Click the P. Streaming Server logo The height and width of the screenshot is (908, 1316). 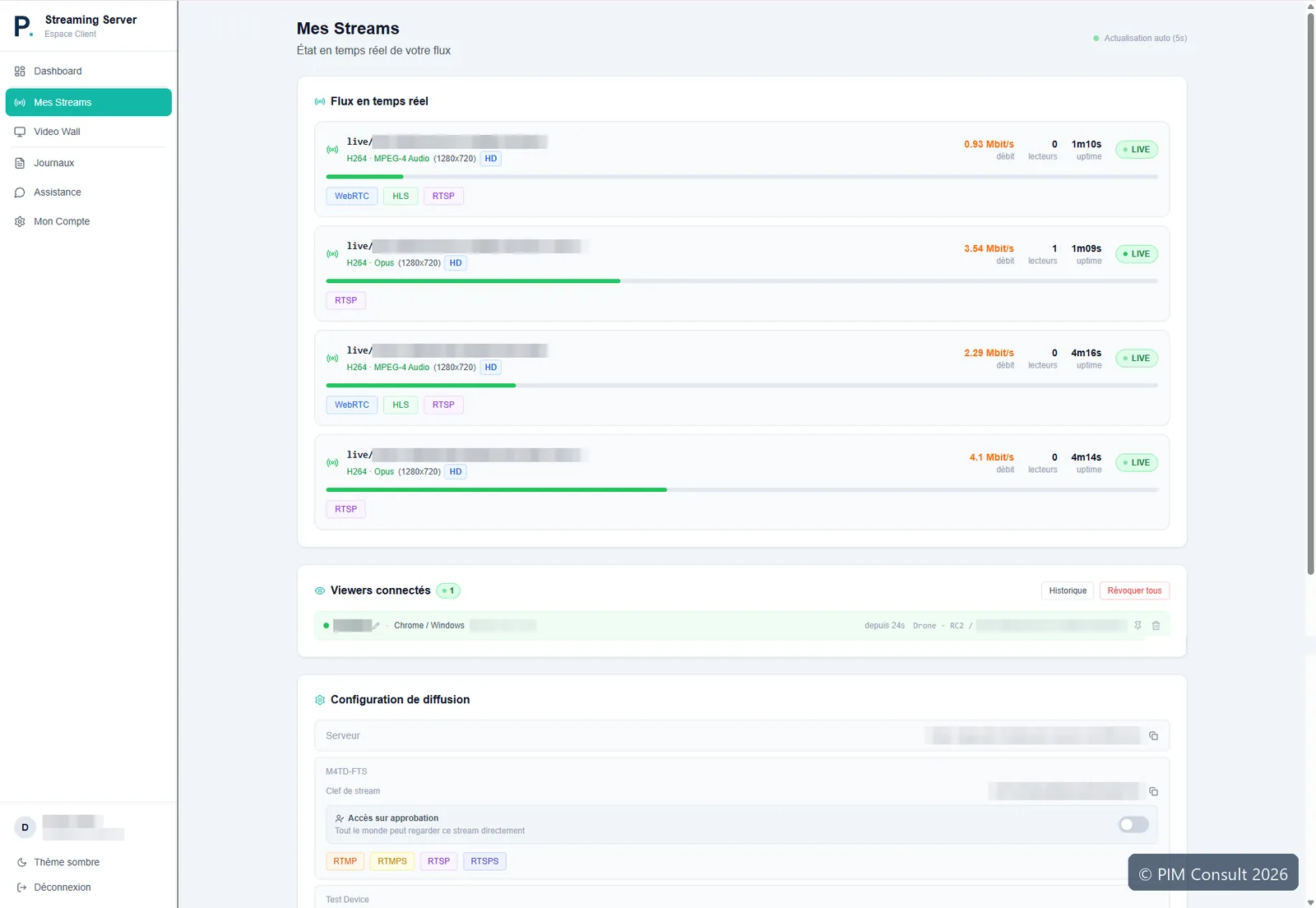(x=23, y=26)
